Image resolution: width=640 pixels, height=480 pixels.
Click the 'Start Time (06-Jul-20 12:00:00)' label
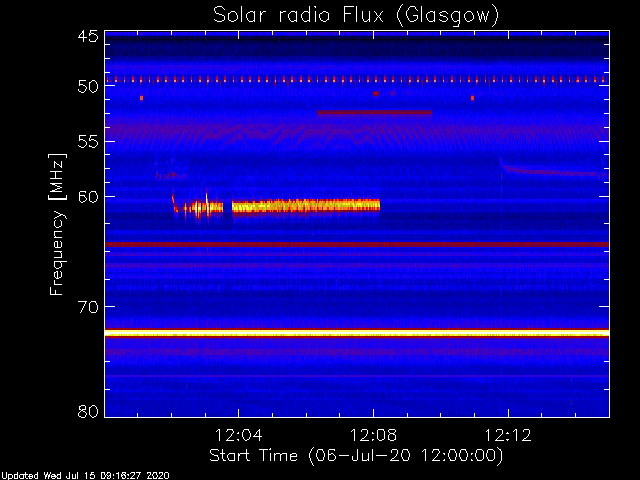click(x=356, y=455)
